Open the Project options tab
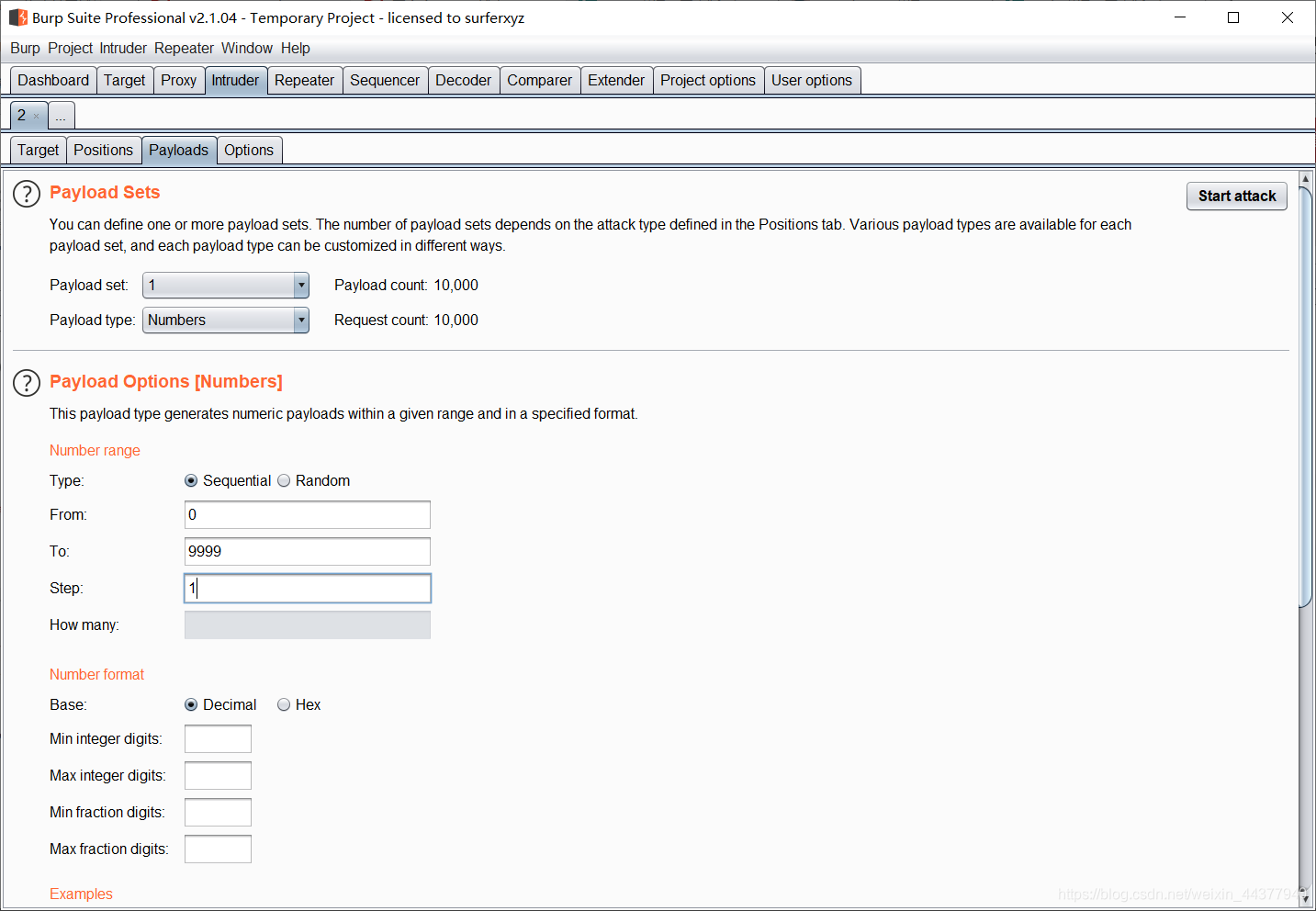The image size is (1316, 911). [708, 80]
